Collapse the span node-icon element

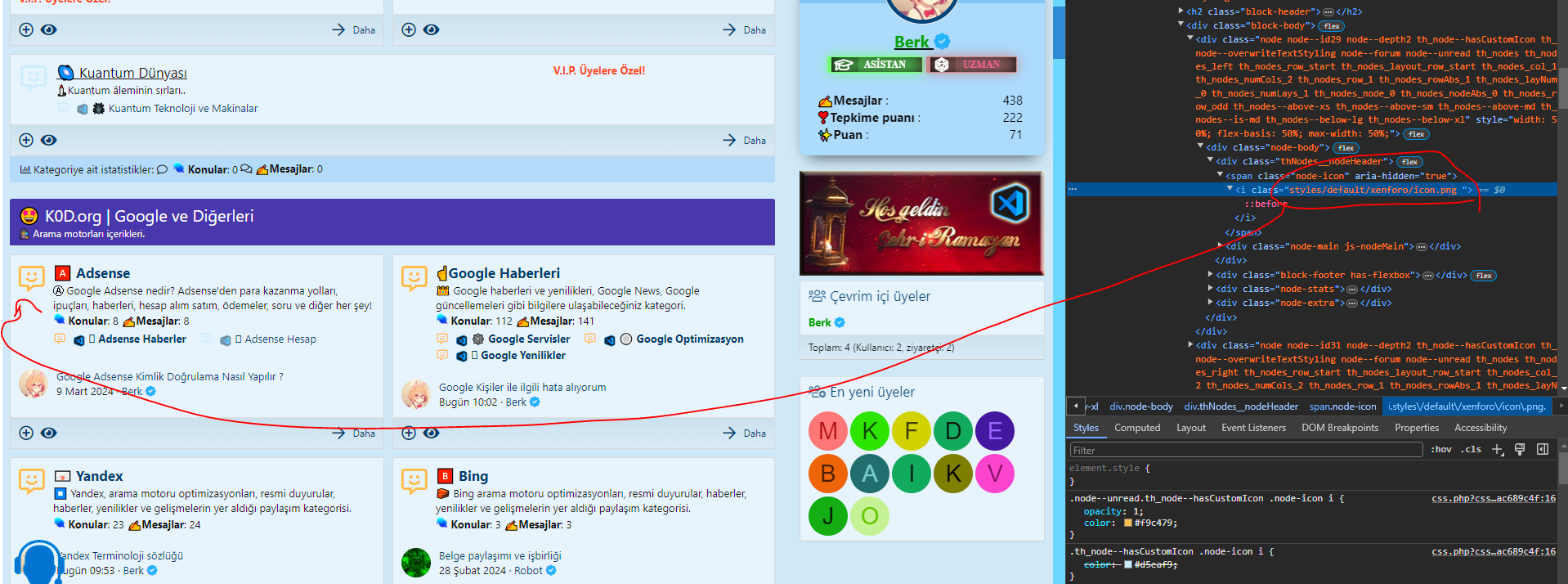(x=1220, y=175)
